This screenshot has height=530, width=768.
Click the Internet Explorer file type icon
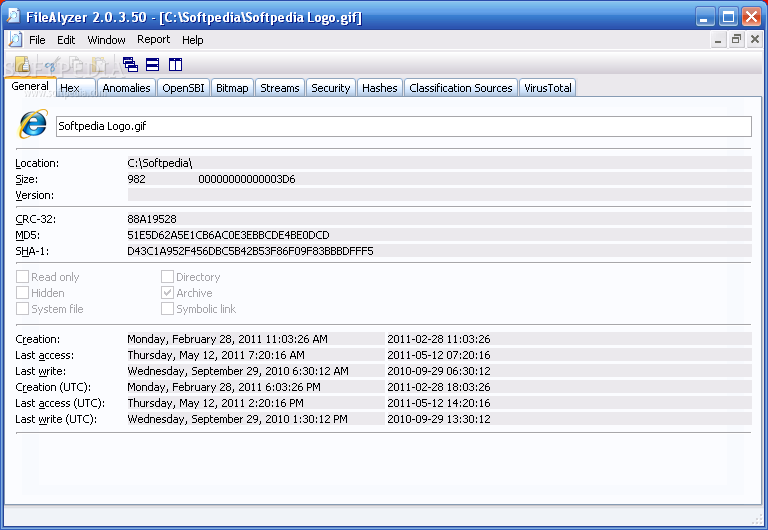(x=33, y=124)
